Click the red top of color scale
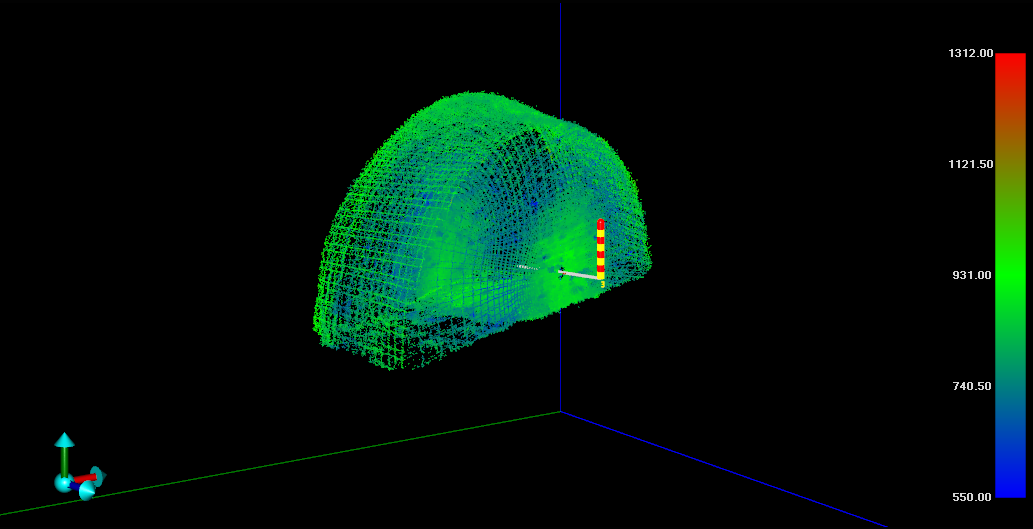The image size is (1033, 529). 1010,62
